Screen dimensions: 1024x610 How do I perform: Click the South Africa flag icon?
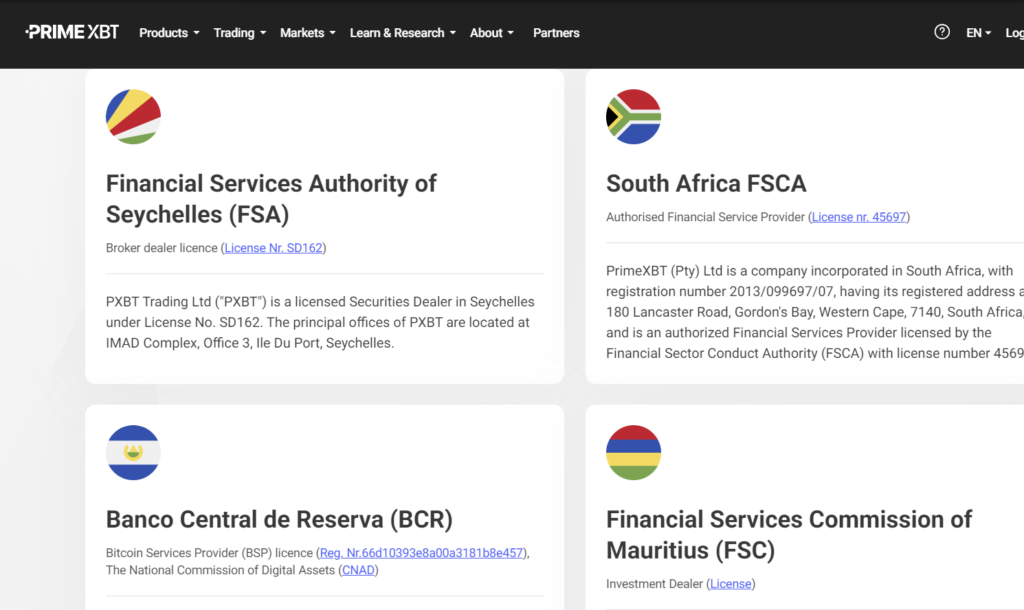(633, 116)
